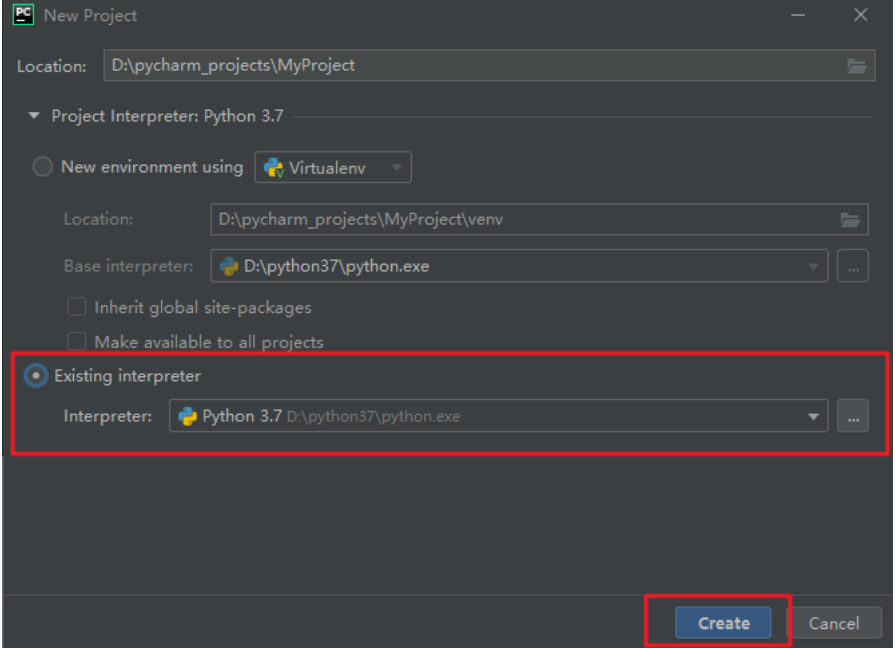Viewport: 895px width, 648px height.
Task: Click Python icon in Virtualenv dropdown
Action: click(274, 168)
